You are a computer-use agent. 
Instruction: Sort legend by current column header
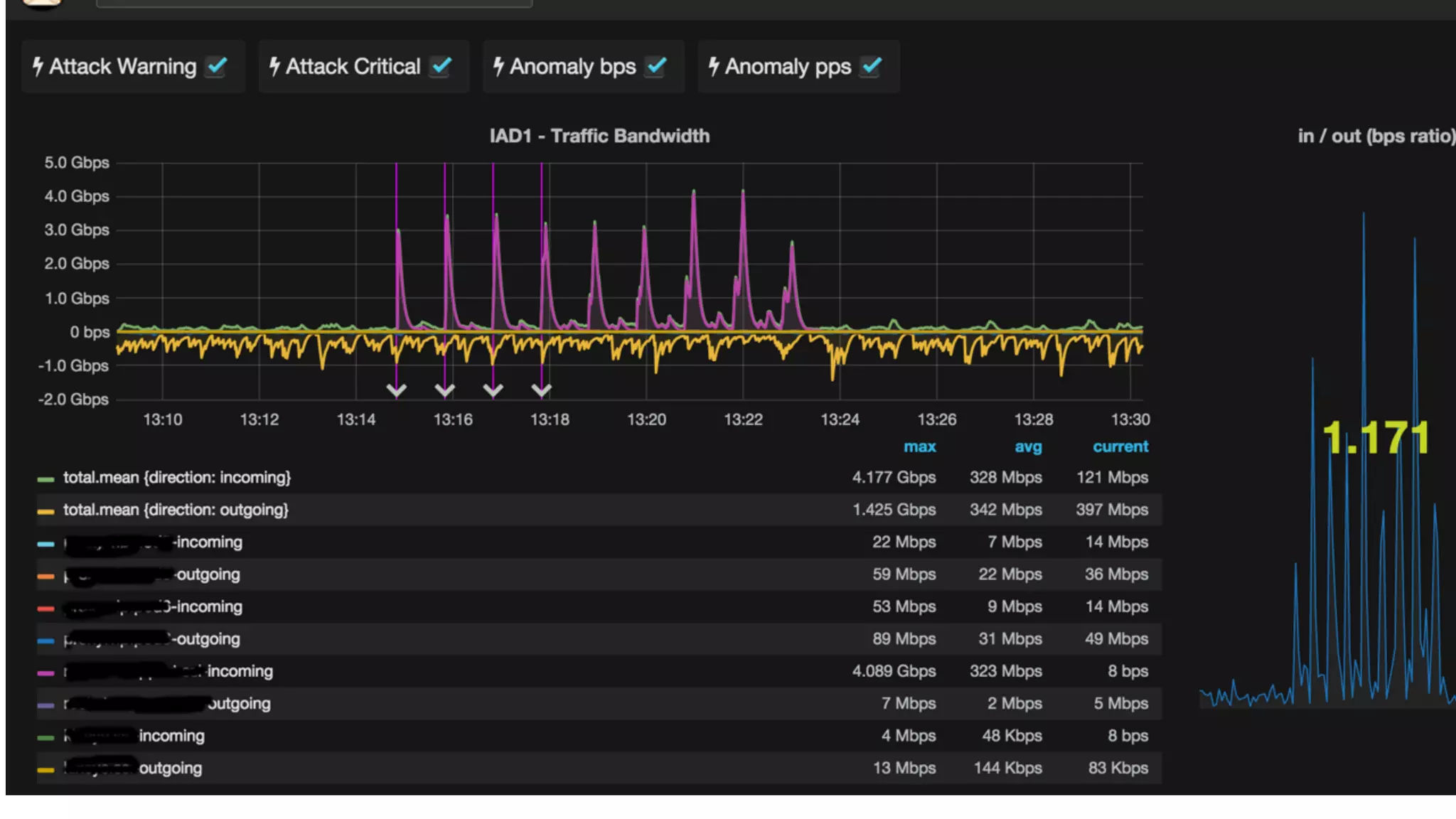(1120, 446)
